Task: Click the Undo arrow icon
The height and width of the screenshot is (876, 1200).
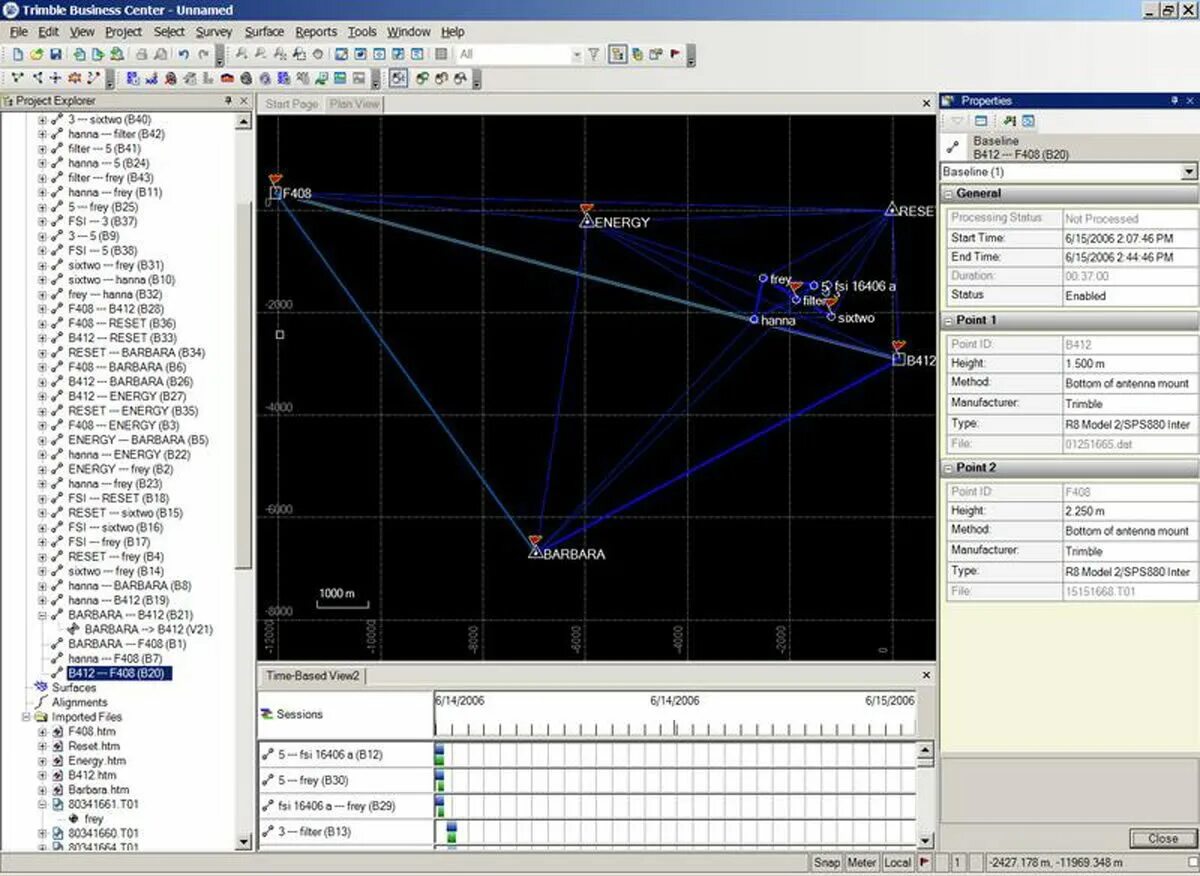Action: pos(184,54)
